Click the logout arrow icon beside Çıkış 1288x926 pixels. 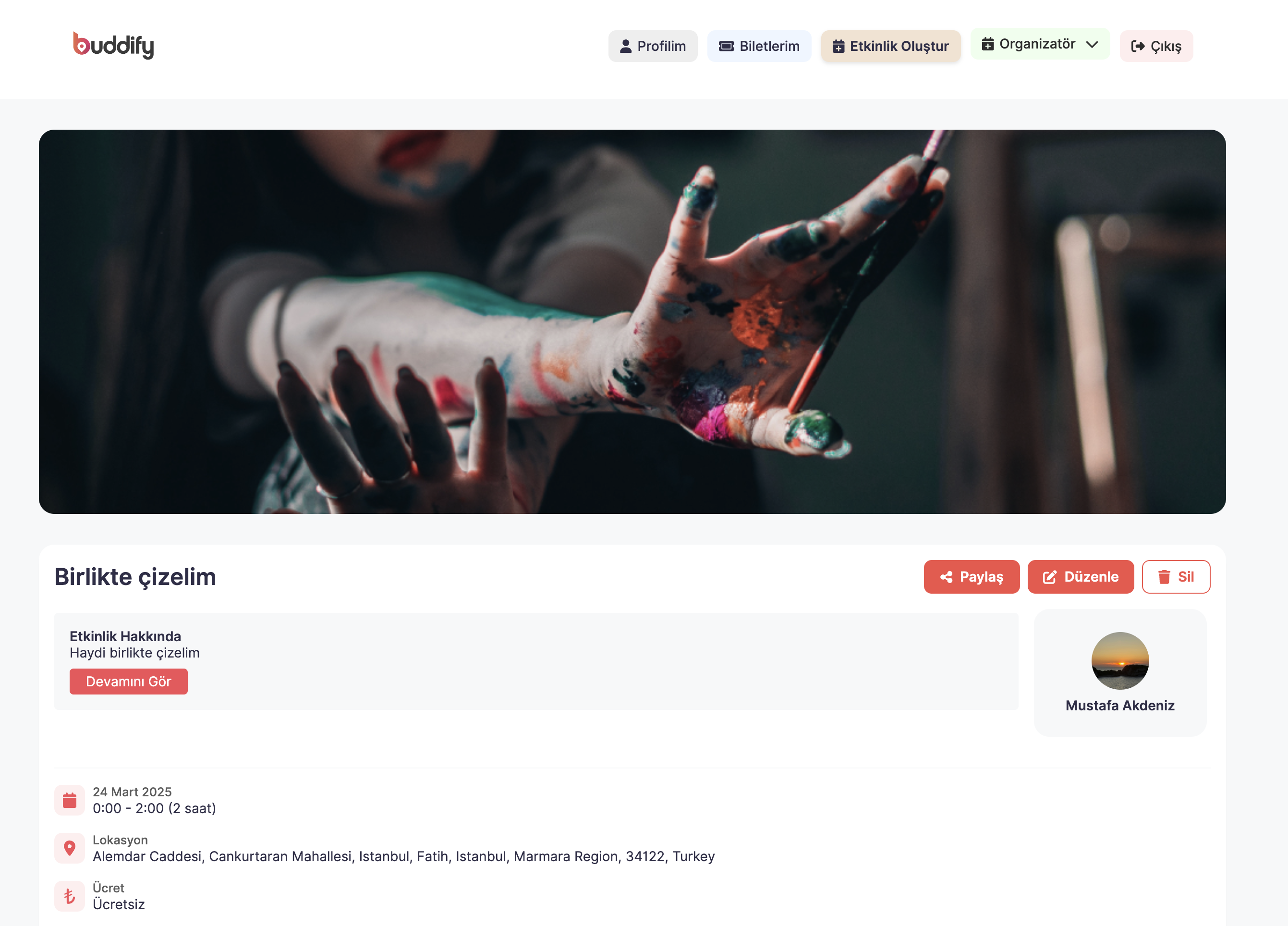click(1138, 46)
